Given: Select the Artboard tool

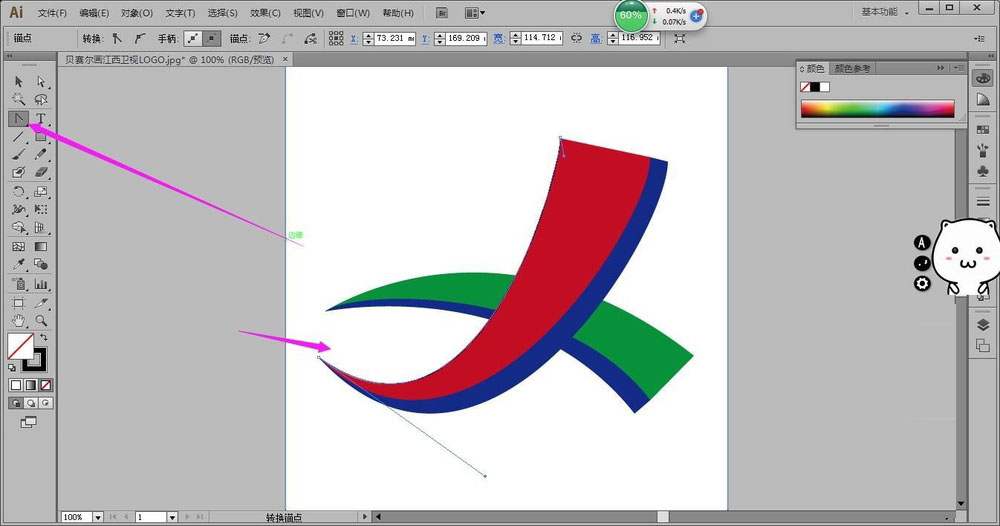Looking at the screenshot, I should click(18, 303).
